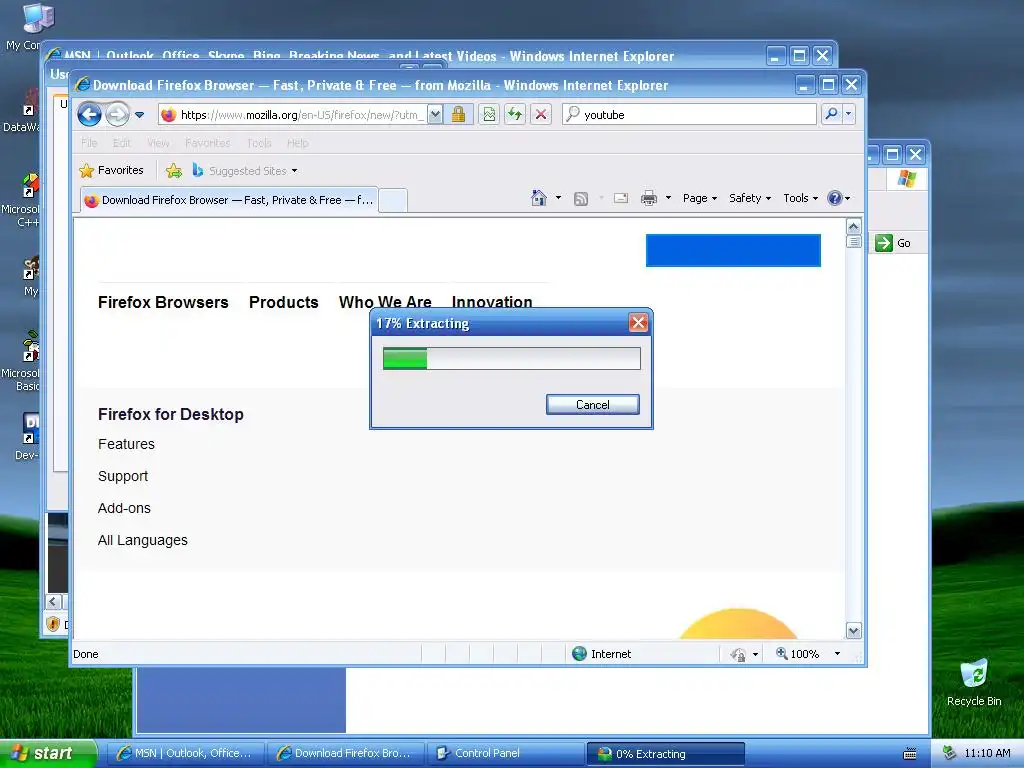Click the security lock icon
This screenshot has width=1024, height=768.
458,114
